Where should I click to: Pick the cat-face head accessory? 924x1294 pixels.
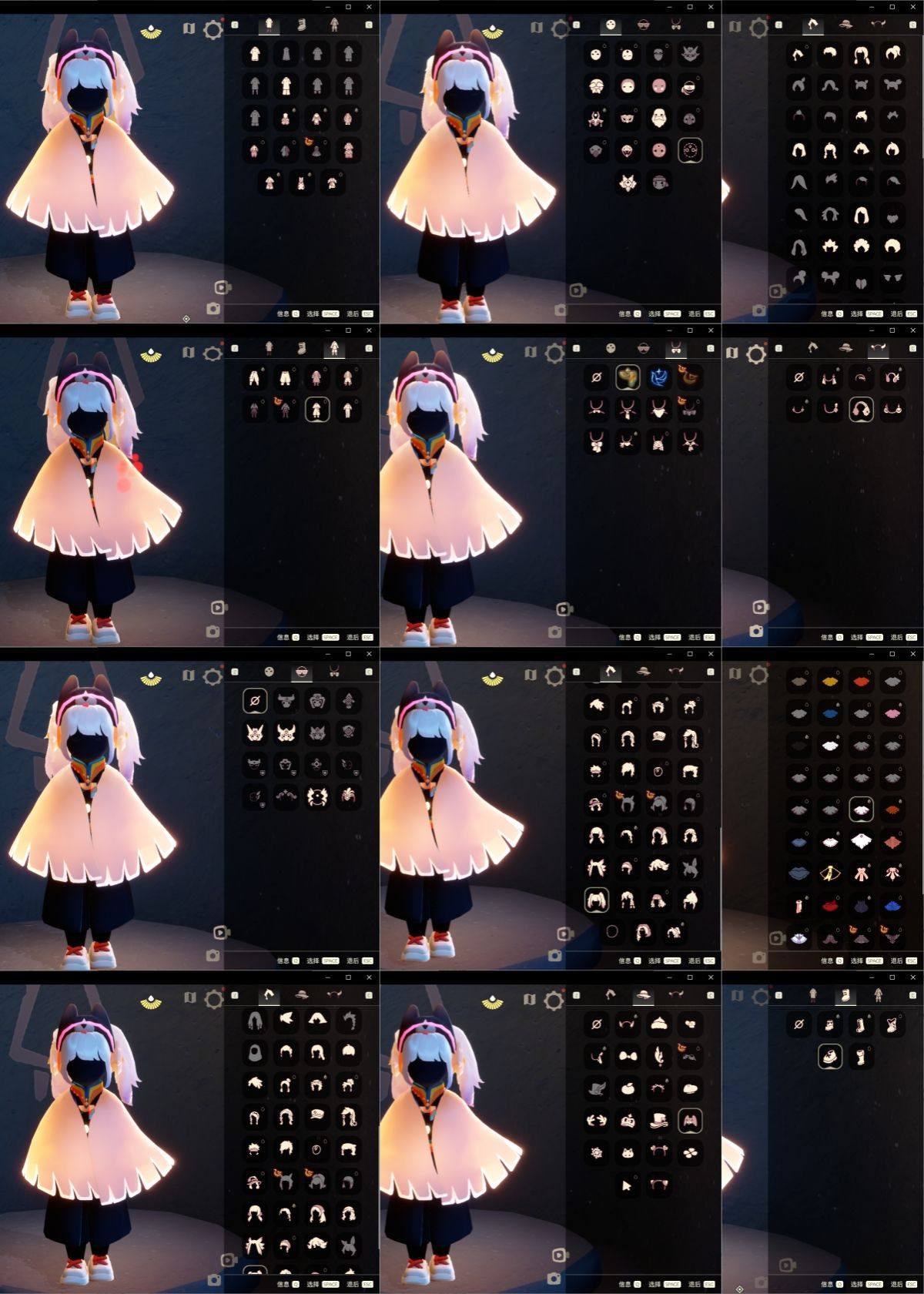click(627, 1153)
